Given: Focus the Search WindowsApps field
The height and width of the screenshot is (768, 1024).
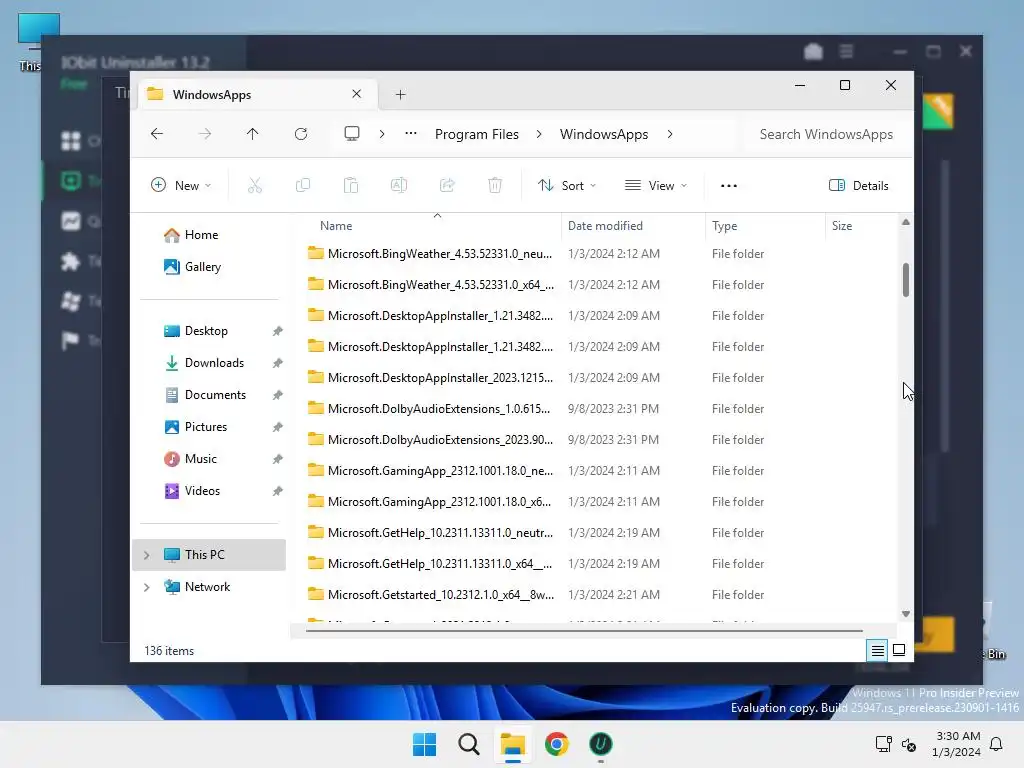Looking at the screenshot, I should click(826, 134).
